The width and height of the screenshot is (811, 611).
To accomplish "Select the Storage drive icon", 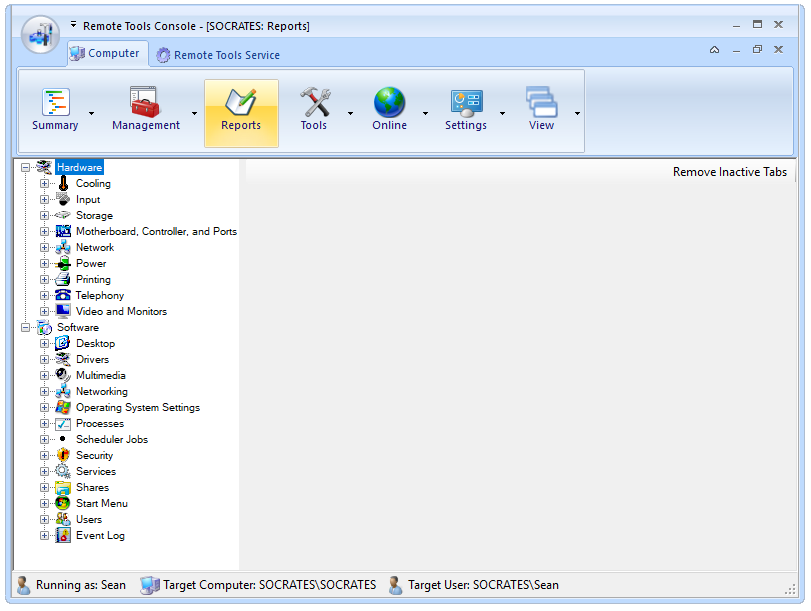I will tap(63, 215).
